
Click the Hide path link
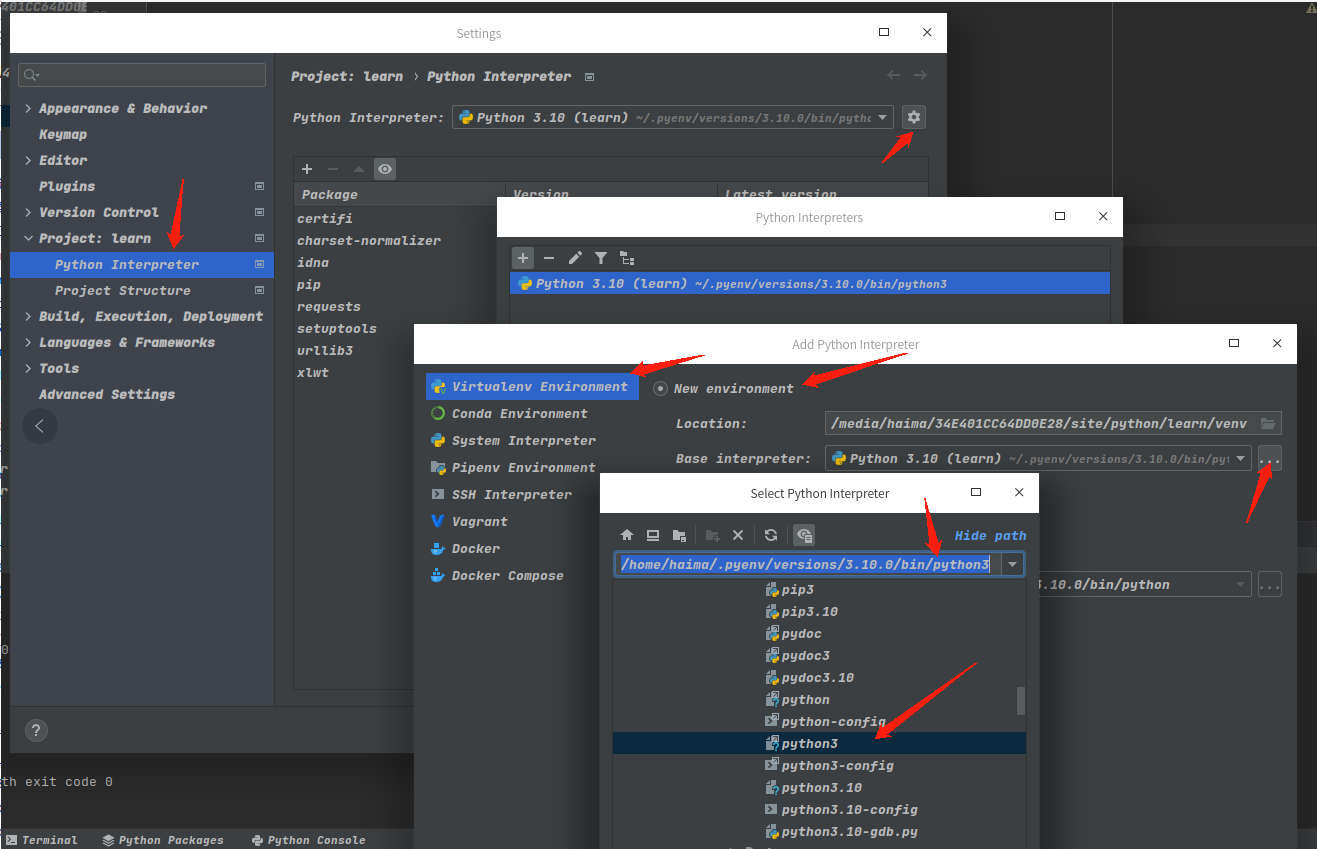coord(990,536)
